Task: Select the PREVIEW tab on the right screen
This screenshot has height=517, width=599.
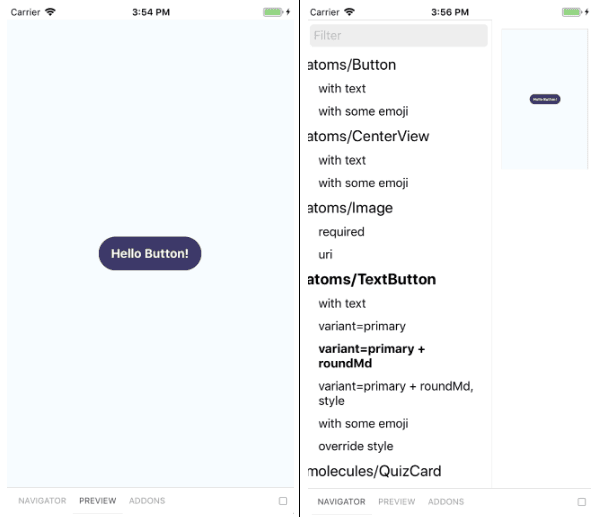Action: [x=397, y=502]
